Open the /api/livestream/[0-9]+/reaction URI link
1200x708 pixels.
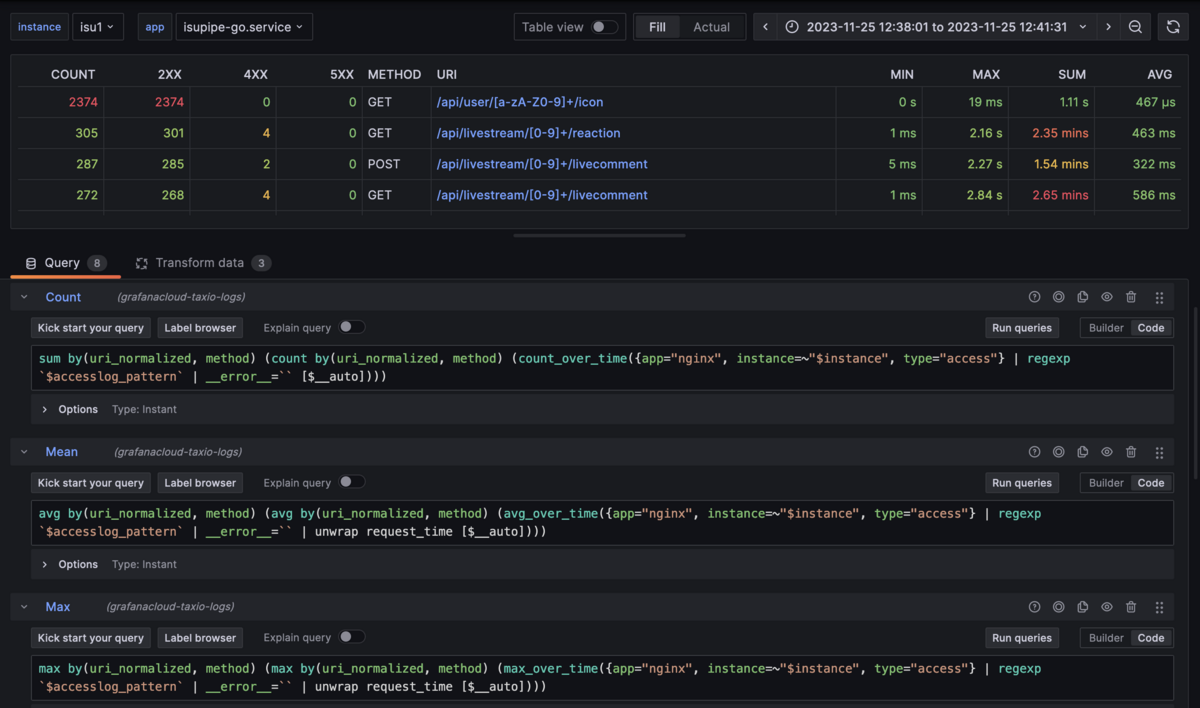[x=528, y=133]
